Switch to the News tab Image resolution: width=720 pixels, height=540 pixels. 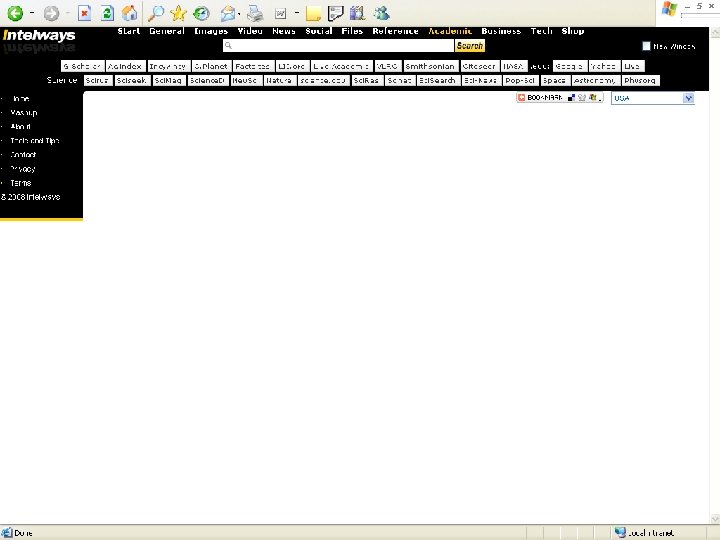pyautogui.click(x=284, y=31)
